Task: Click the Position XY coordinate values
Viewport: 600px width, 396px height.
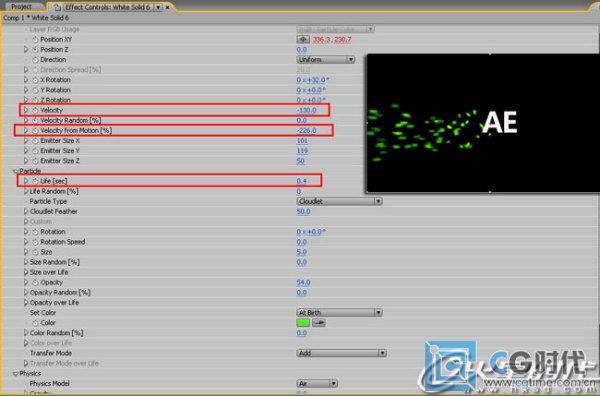Action: tap(332, 39)
